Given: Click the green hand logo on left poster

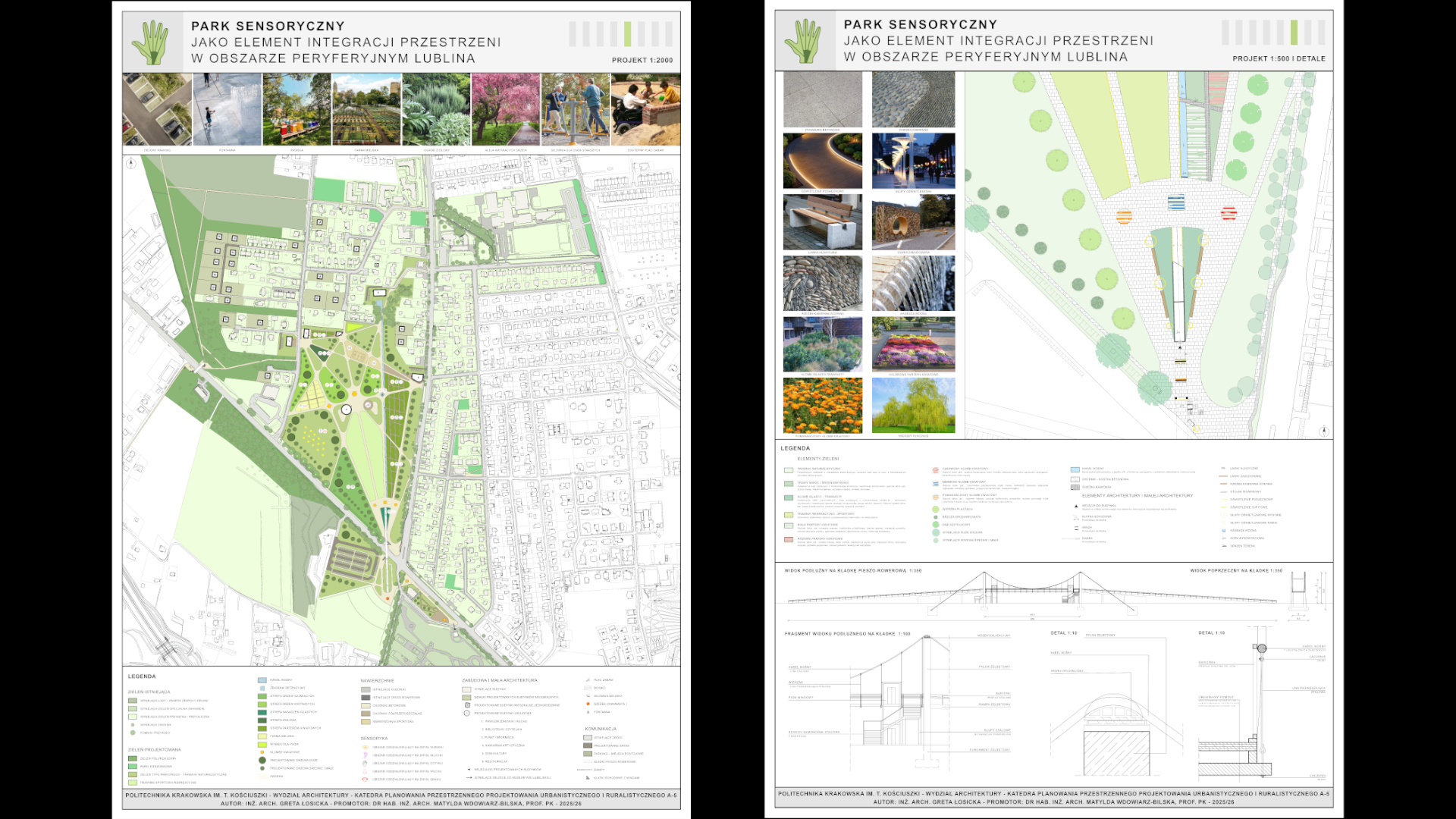Looking at the screenshot, I should [x=151, y=42].
